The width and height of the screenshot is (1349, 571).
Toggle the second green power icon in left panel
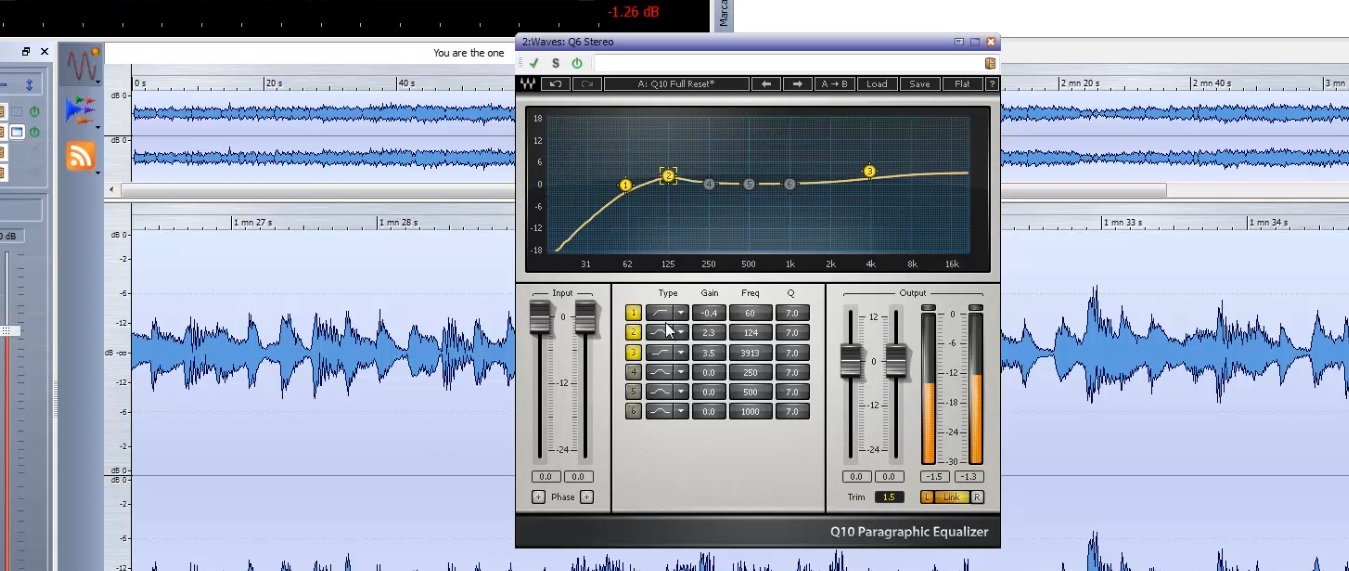click(34, 132)
